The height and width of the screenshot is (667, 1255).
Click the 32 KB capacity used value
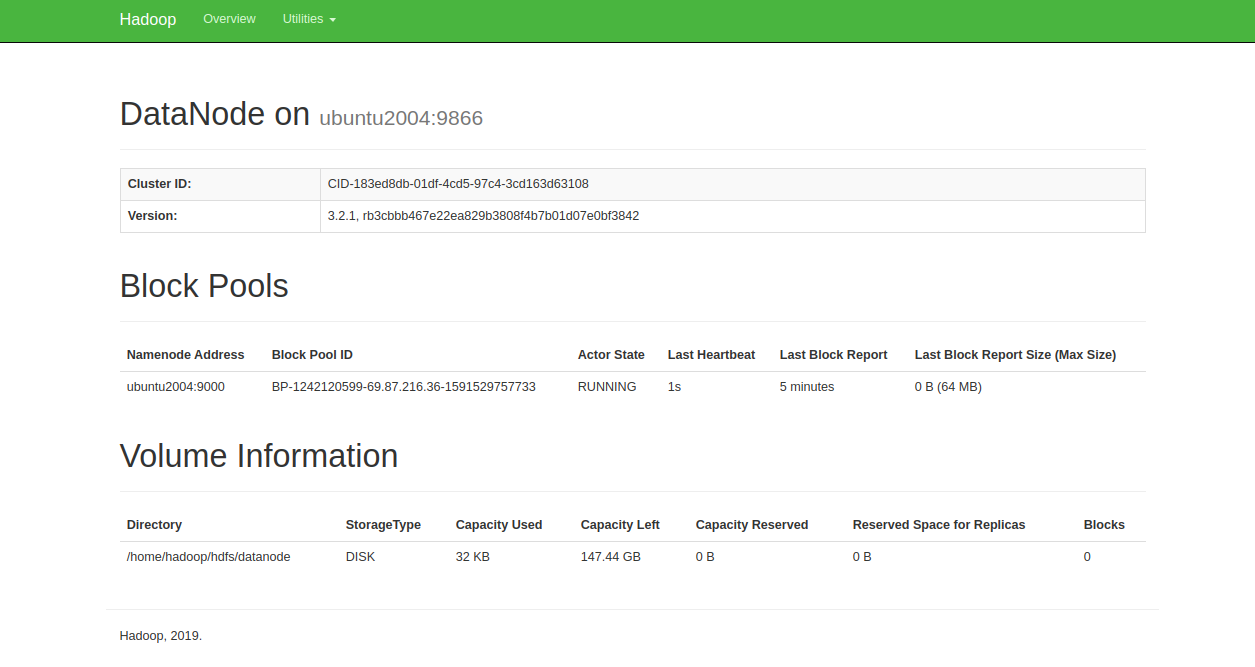pyautogui.click(x=473, y=557)
